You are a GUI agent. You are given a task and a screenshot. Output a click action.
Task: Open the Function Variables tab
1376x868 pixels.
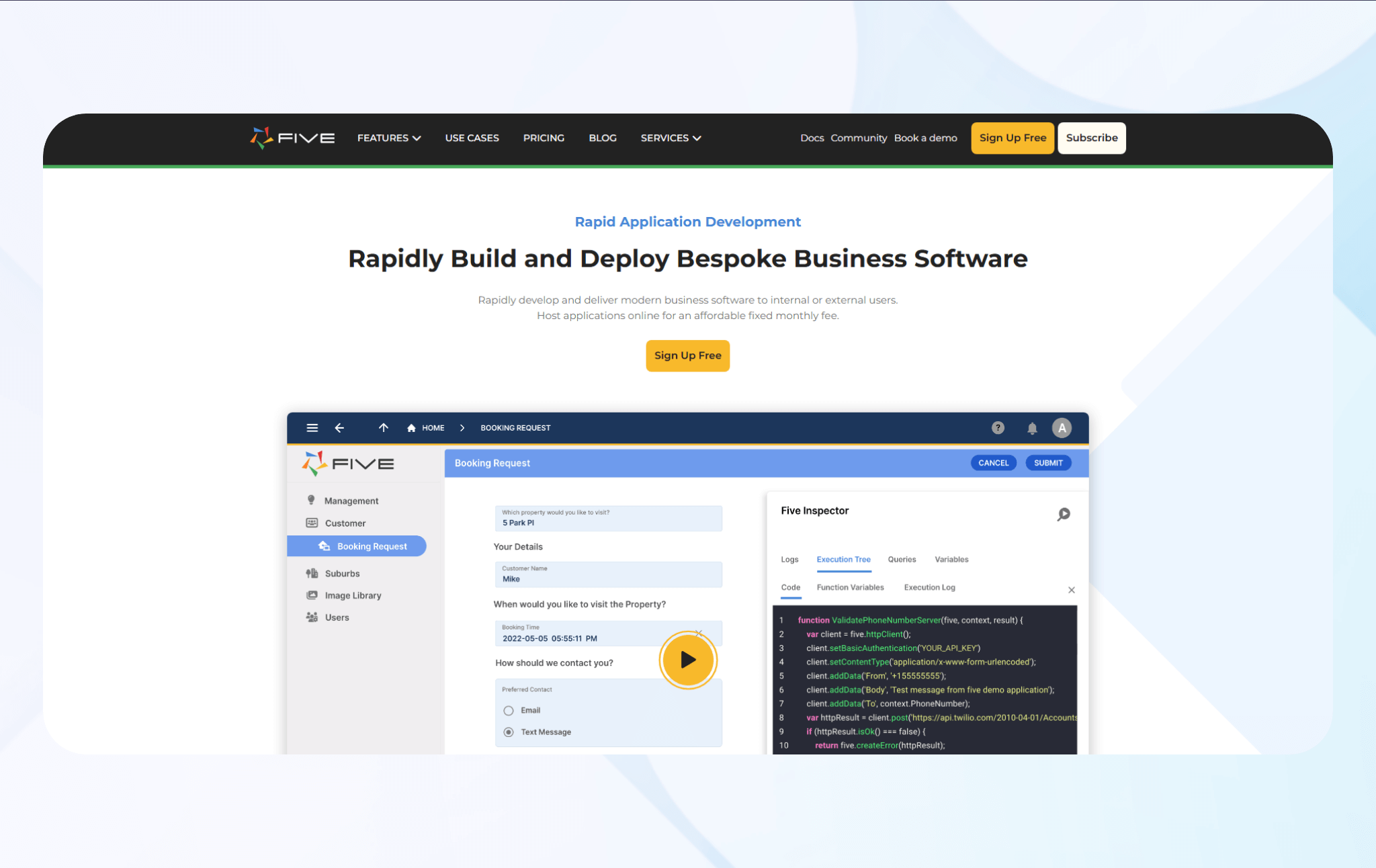point(850,587)
